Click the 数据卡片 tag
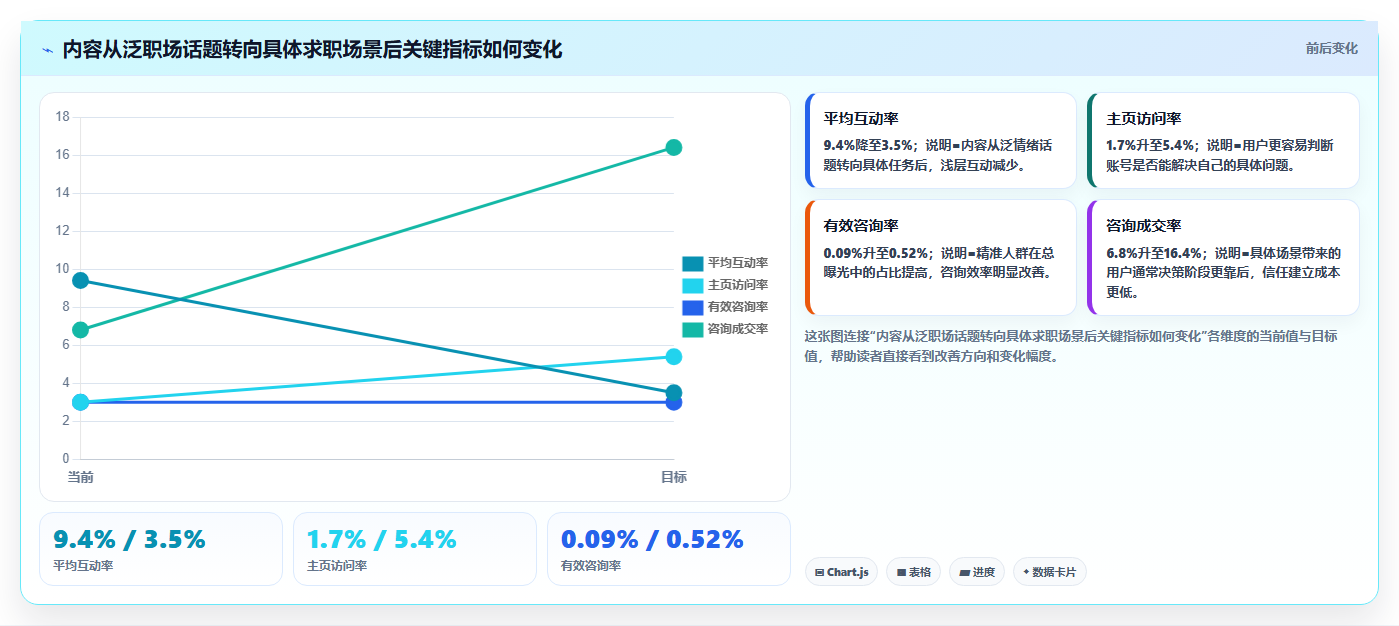Screen dimensions: 1399x626 1049,572
